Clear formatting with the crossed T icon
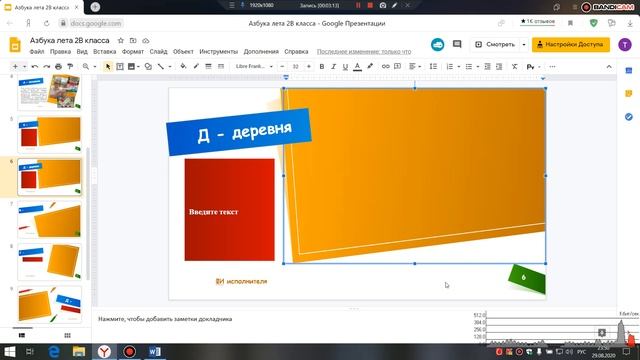This screenshot has width=640, height=360. 514,67
